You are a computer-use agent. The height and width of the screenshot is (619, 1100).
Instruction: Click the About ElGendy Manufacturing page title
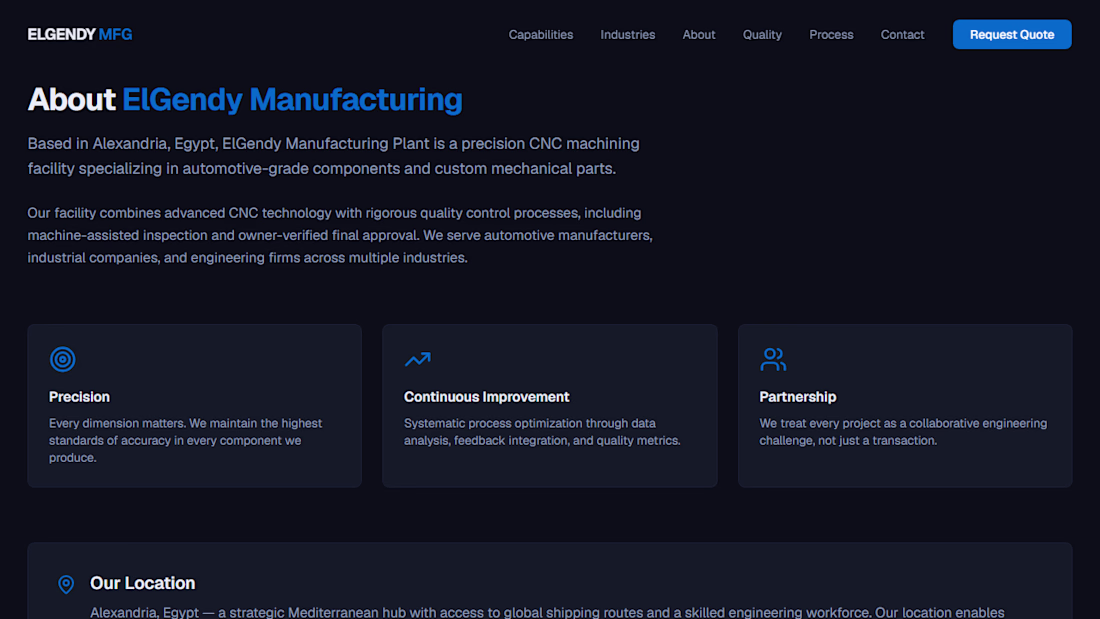(x=245, y=100)
